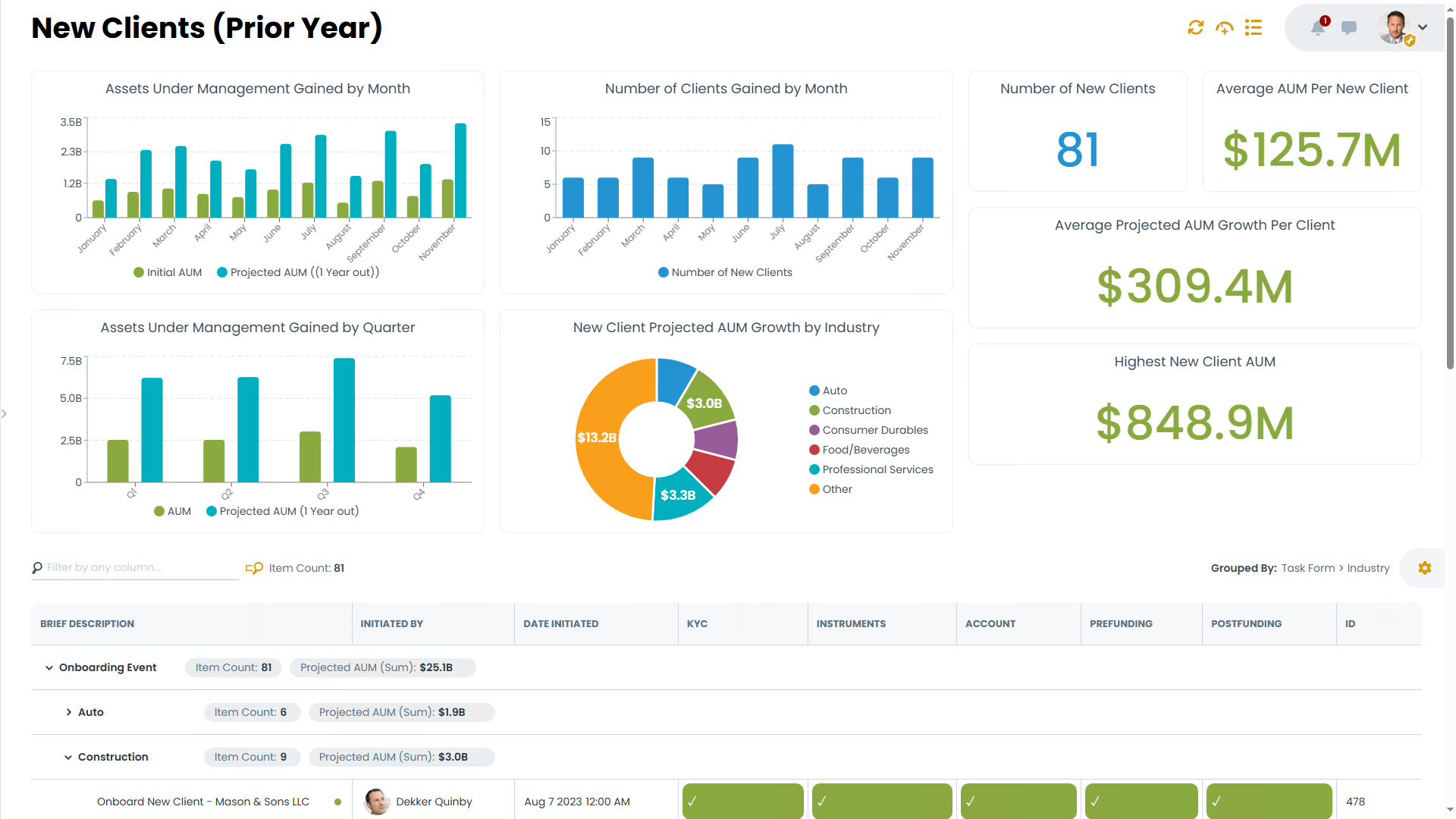The width and height of the screenshot is (1456, 819).
Task: Collapse the Onboarding Event group
Action: [x=47, y=667]
